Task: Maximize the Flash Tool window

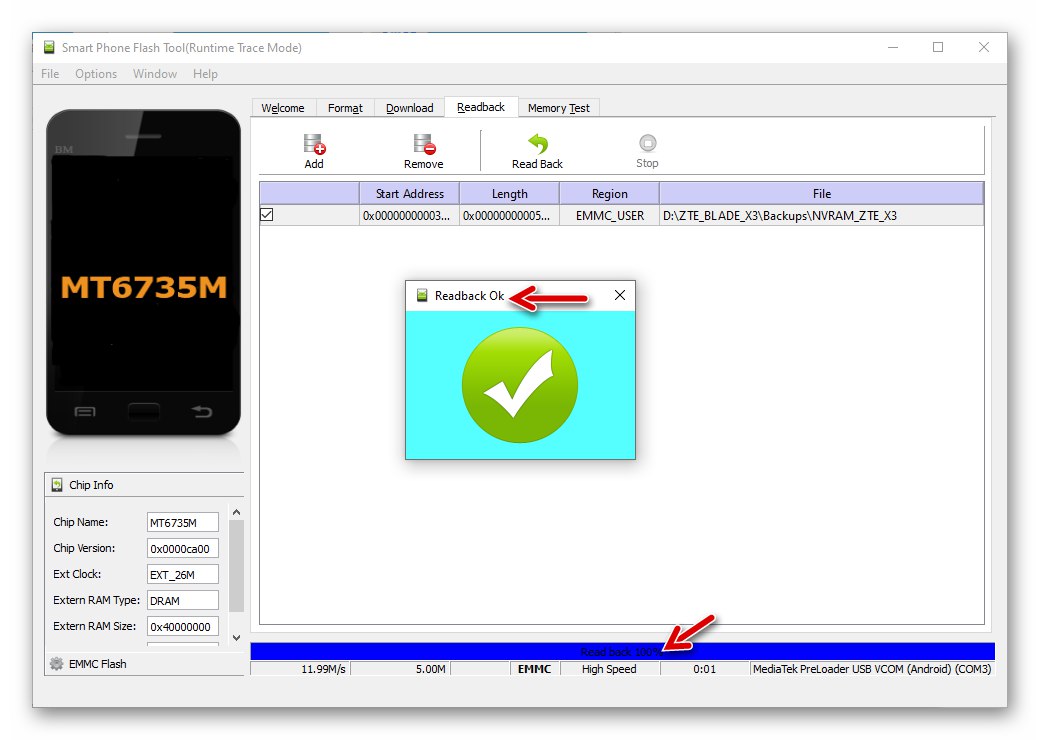Action: tap(938, 47)
